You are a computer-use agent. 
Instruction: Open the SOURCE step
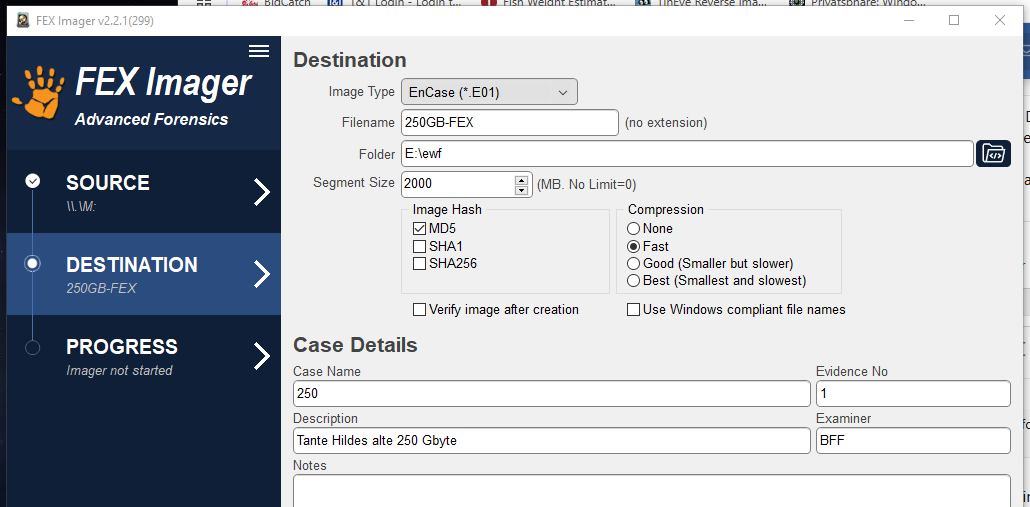coord(144,192)
